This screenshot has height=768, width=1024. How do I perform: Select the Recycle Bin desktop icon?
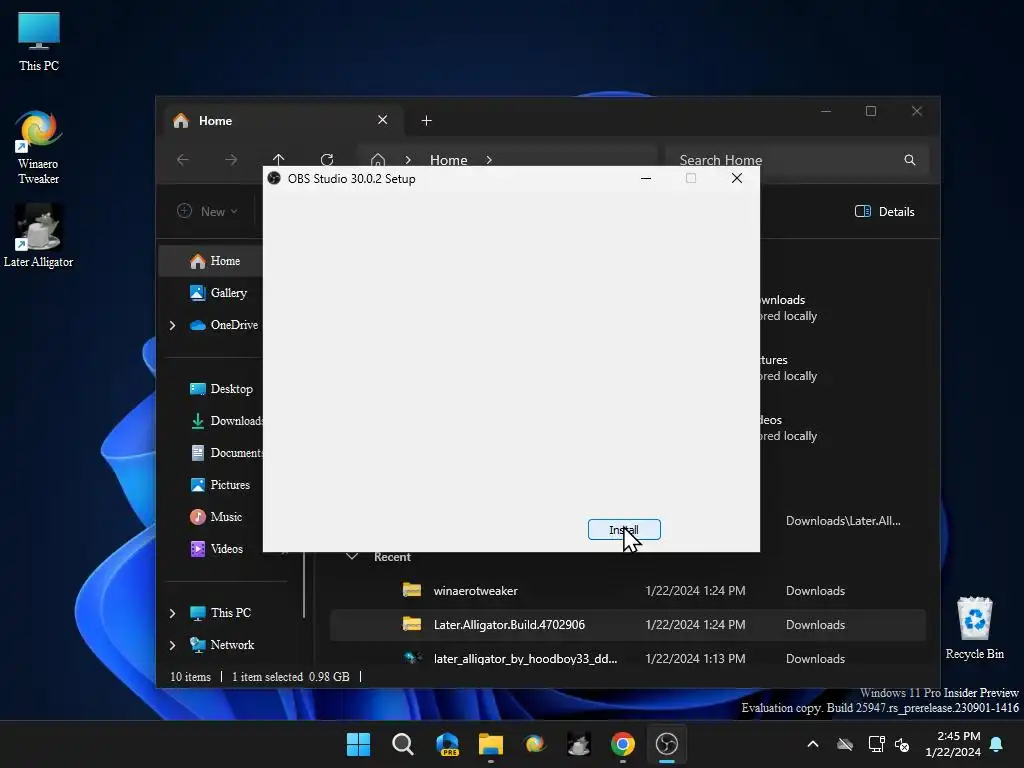(974, 628)
